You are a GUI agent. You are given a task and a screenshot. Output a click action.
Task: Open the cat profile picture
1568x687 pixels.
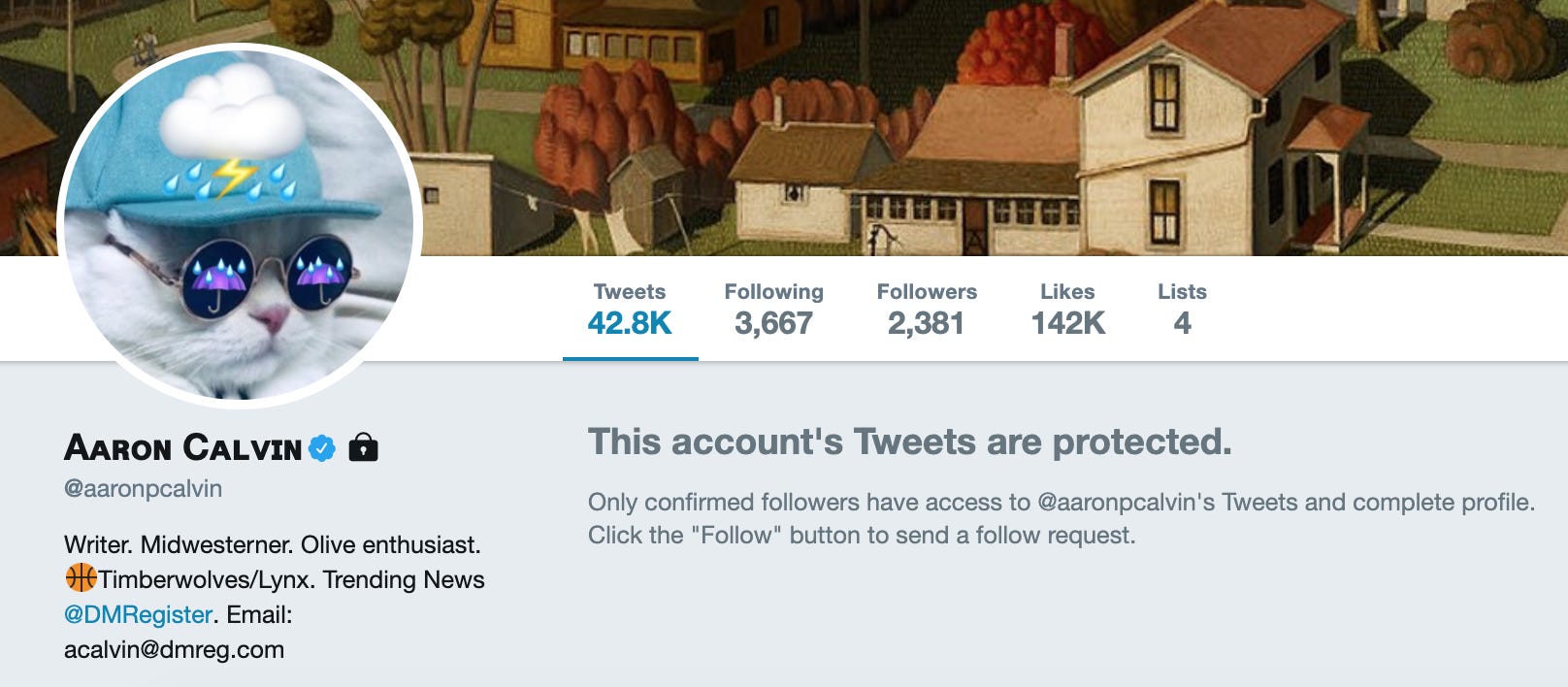coord(240,225)
